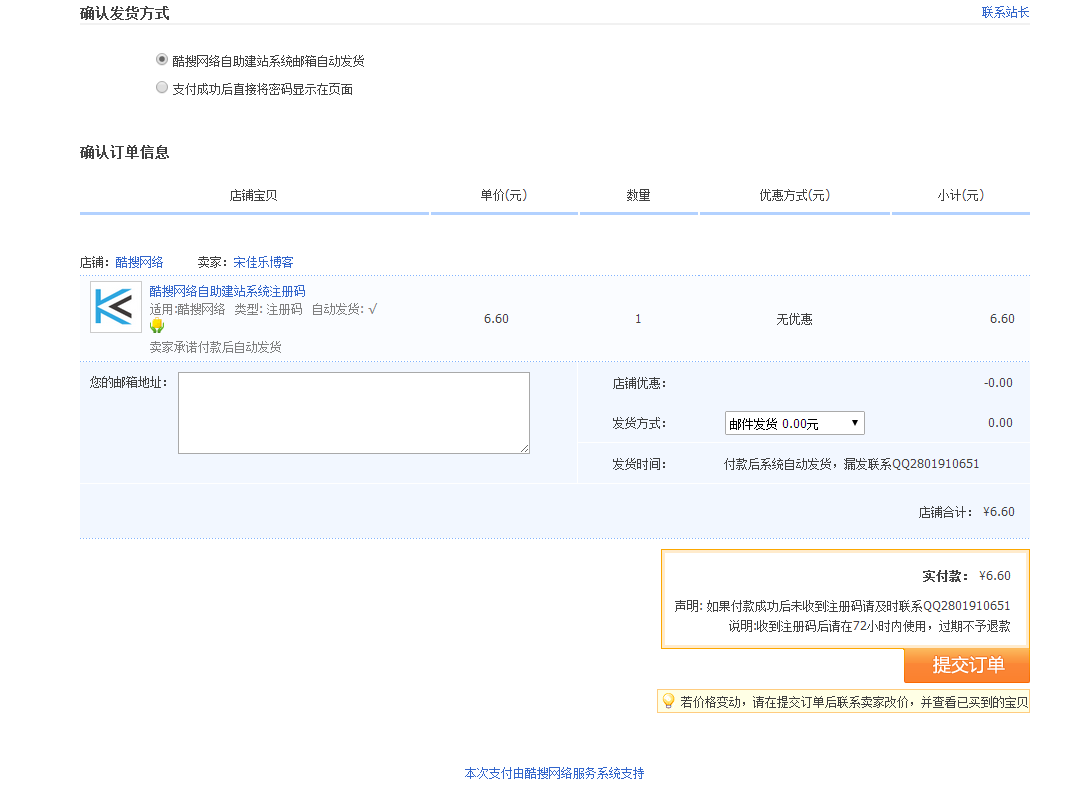The width and height of the screenshot is (1091, 786).
Task: Click the 卖家承诺付款后自动发货 text
Action: coord(216,347)
